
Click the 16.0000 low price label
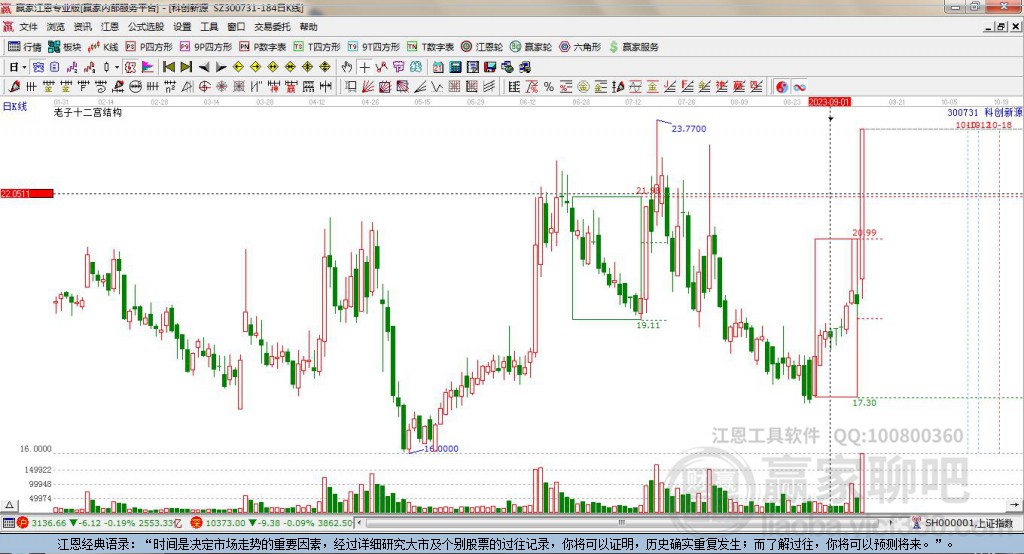(441, 449)
